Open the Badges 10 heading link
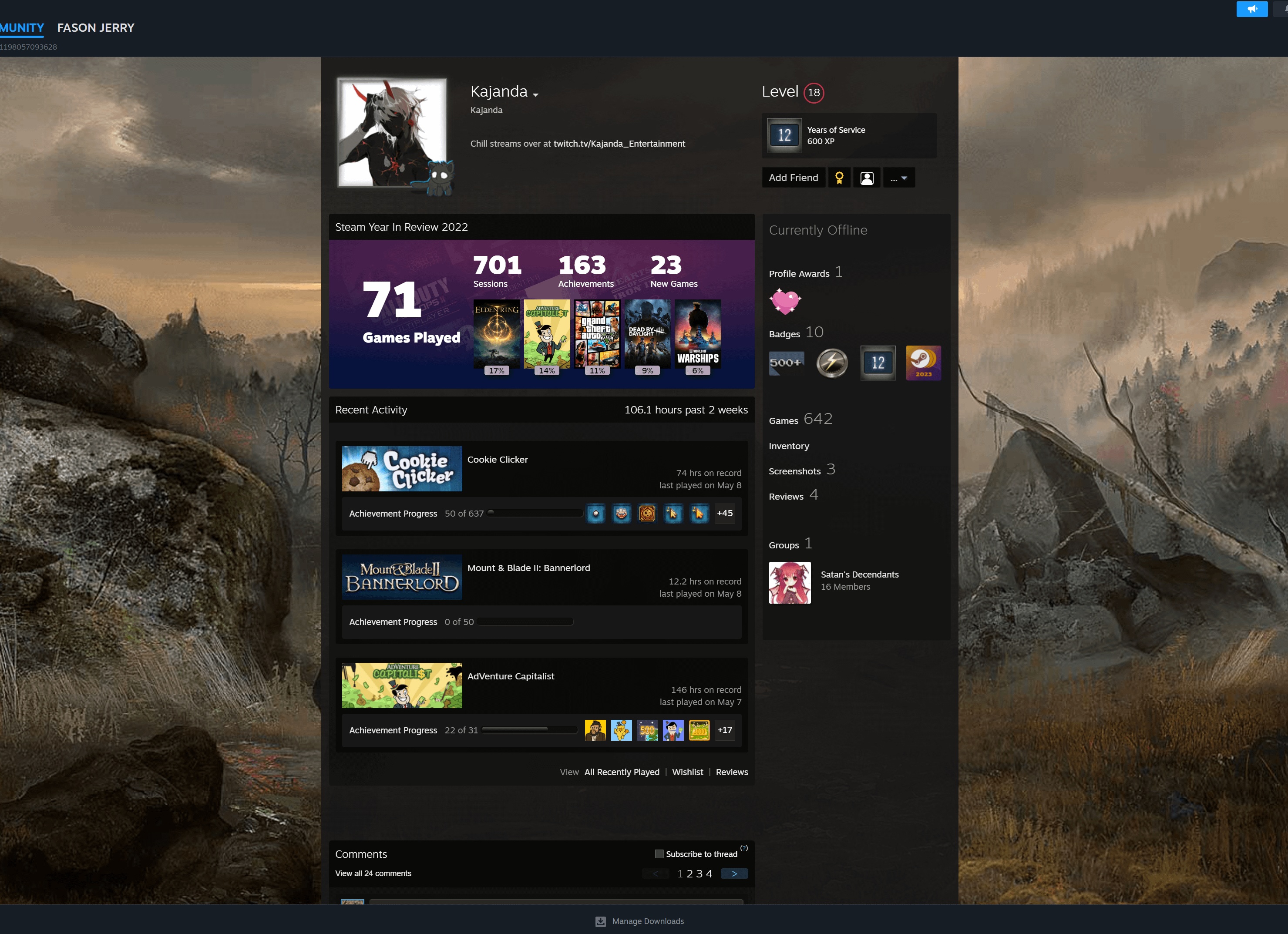The image size is (1288, 934). pos(796,333)
